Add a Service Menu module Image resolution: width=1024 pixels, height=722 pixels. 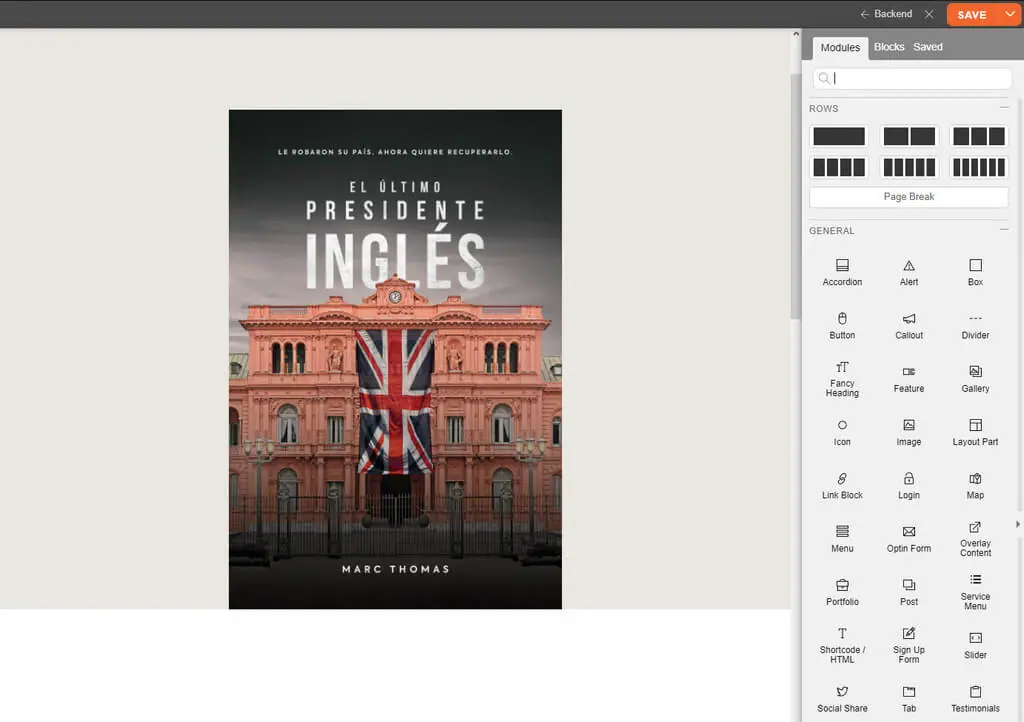click(975, 593)
